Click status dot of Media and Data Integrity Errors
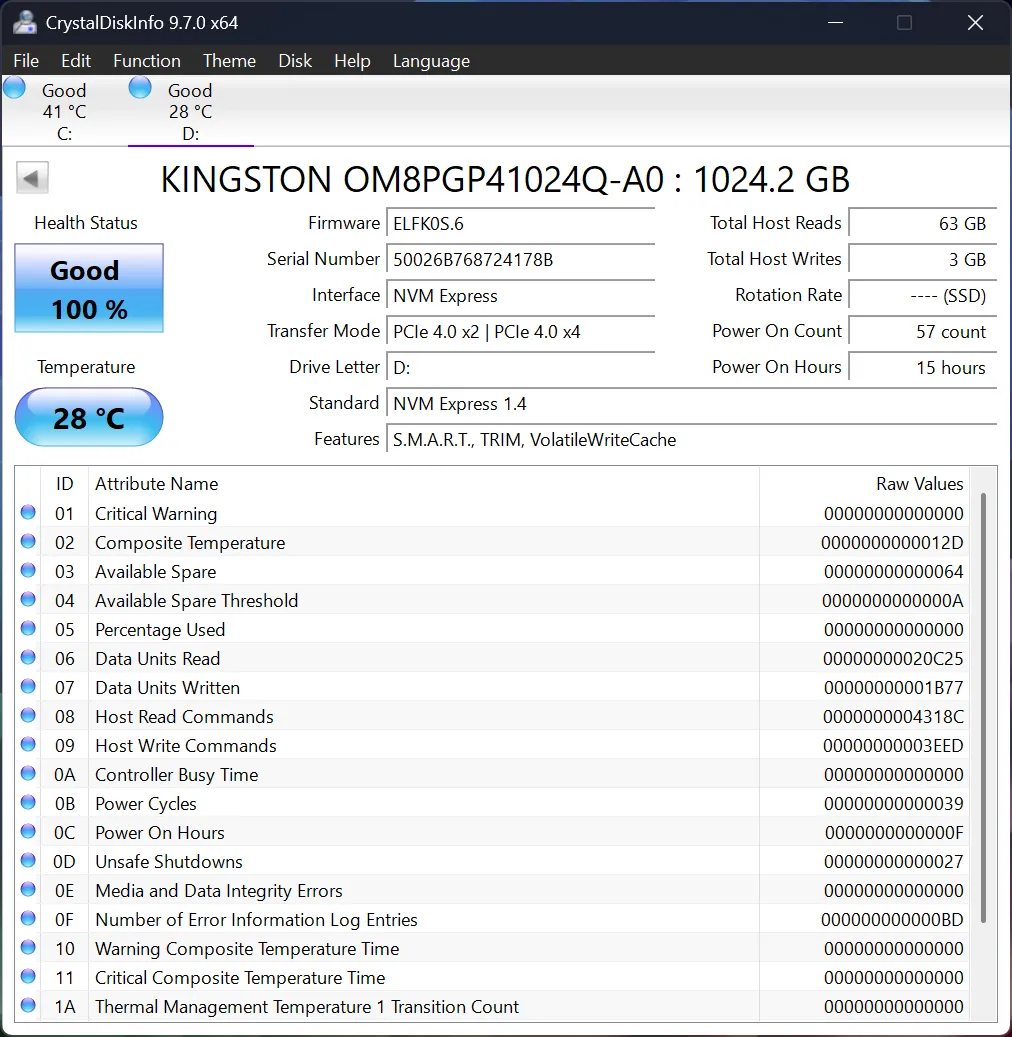The height and width of the screenshot is (1037, 1012). 28,889
